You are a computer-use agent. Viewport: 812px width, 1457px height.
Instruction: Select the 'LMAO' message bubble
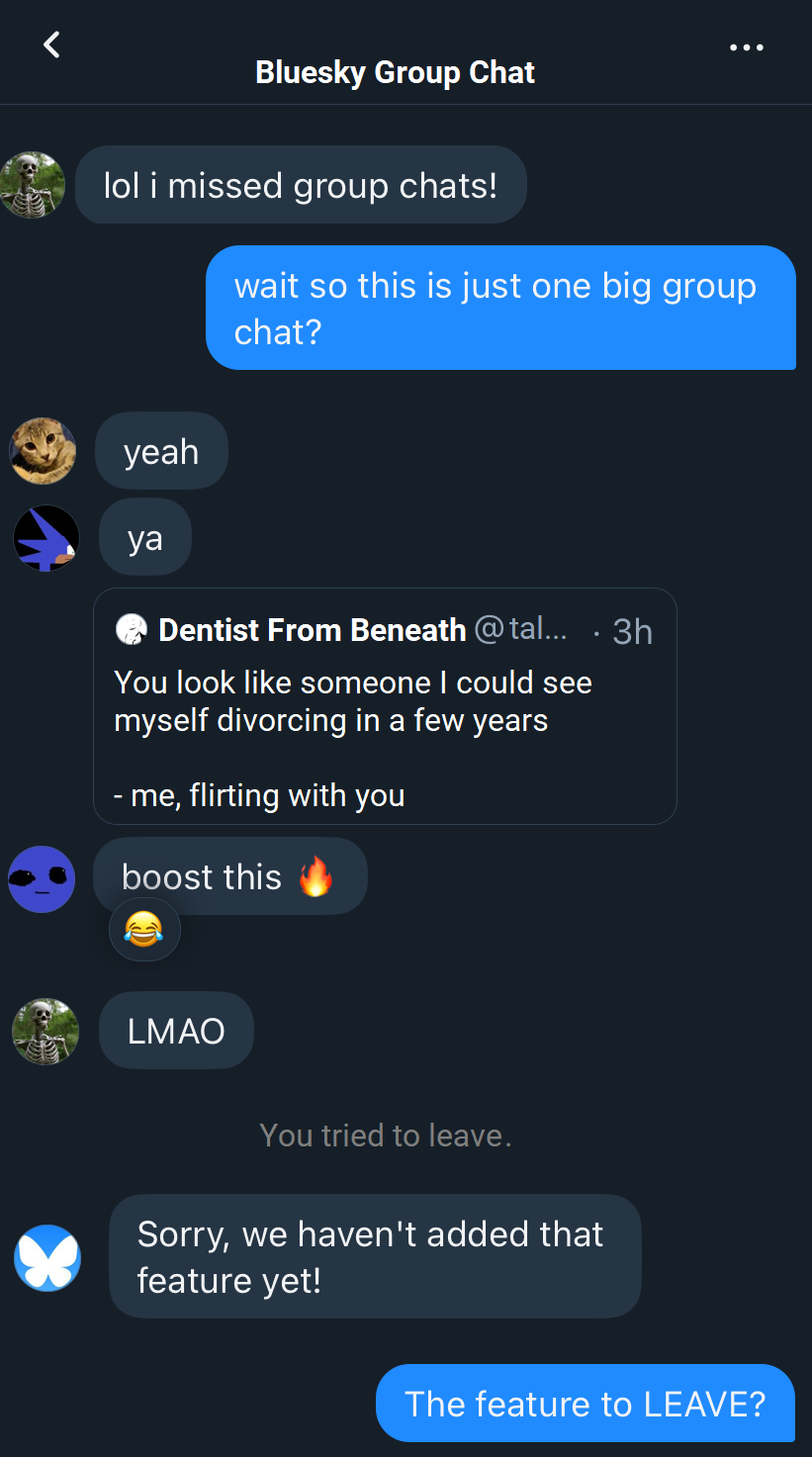click(x=176, y=1031)
